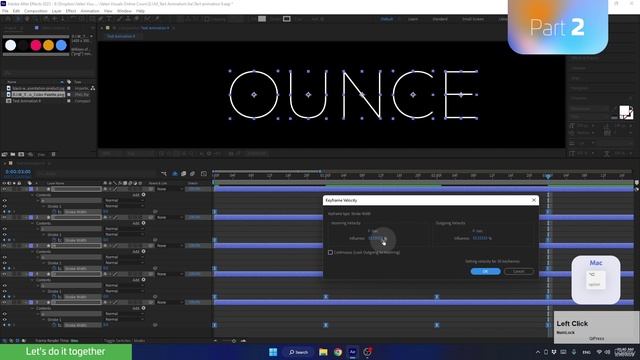Viewport: 640px width, 360px height.
Task: Click OK in Keyframe Velocity dialog
Action: [485, 271]
